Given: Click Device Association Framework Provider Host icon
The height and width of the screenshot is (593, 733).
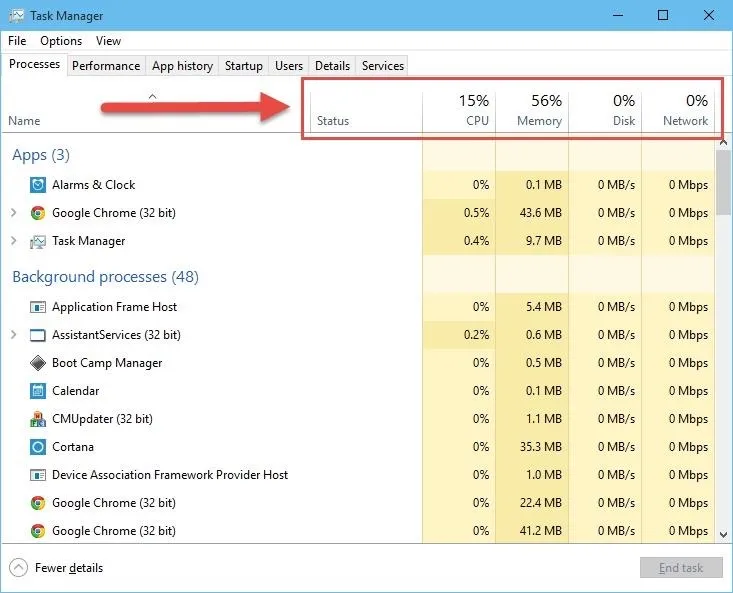Looking at the screenshot, I should tap(38, 475).
